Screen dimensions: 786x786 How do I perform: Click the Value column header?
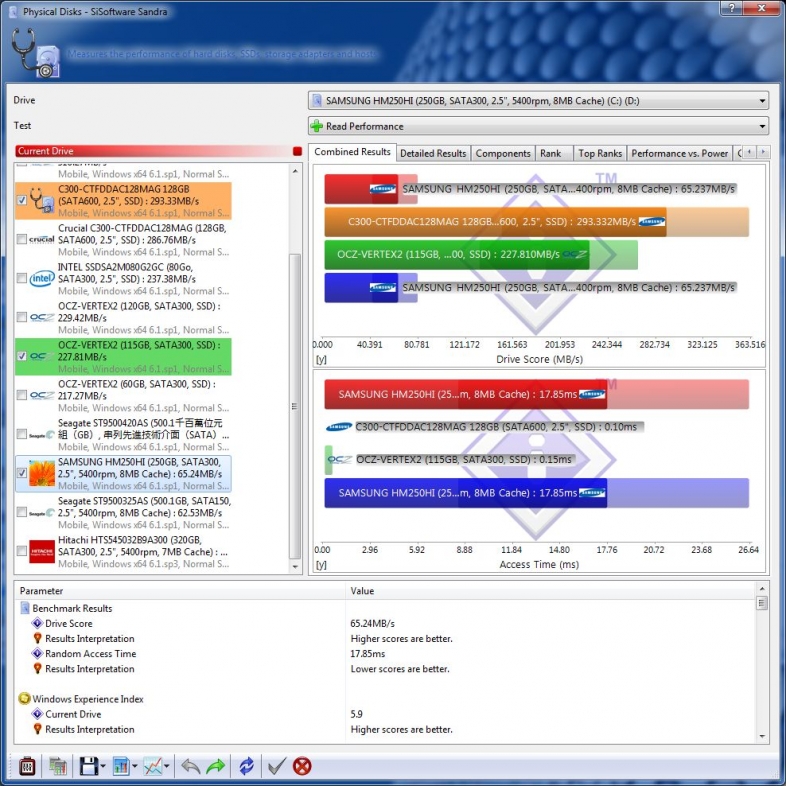click(550, 591)
